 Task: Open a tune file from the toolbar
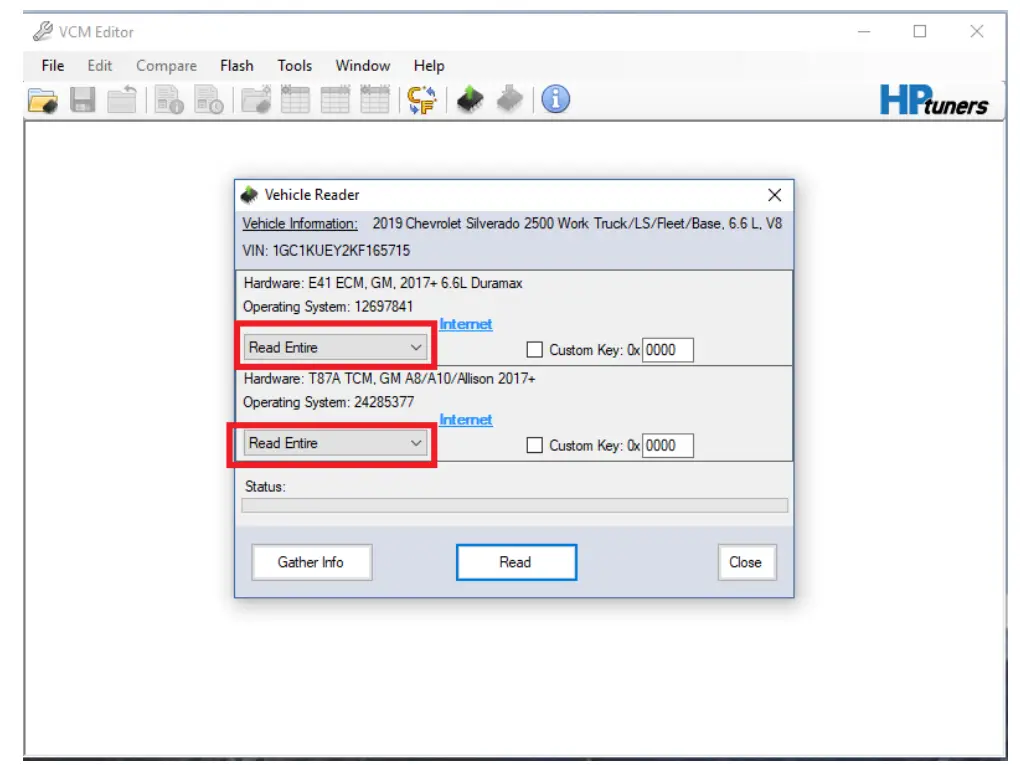pos(42,100)
